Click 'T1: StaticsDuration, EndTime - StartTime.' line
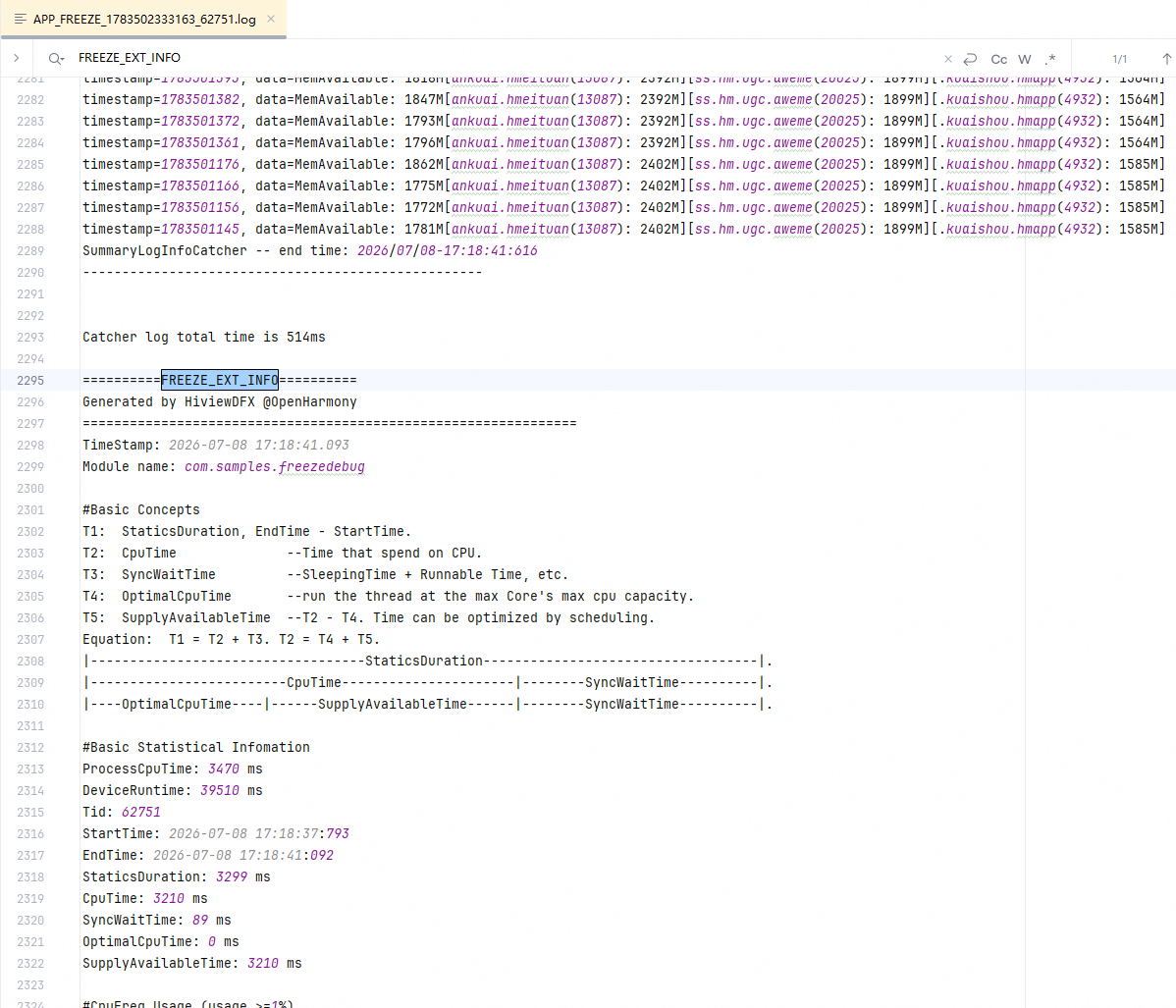Viewport: 1176px width, 1008px height. tap(246, 532)
